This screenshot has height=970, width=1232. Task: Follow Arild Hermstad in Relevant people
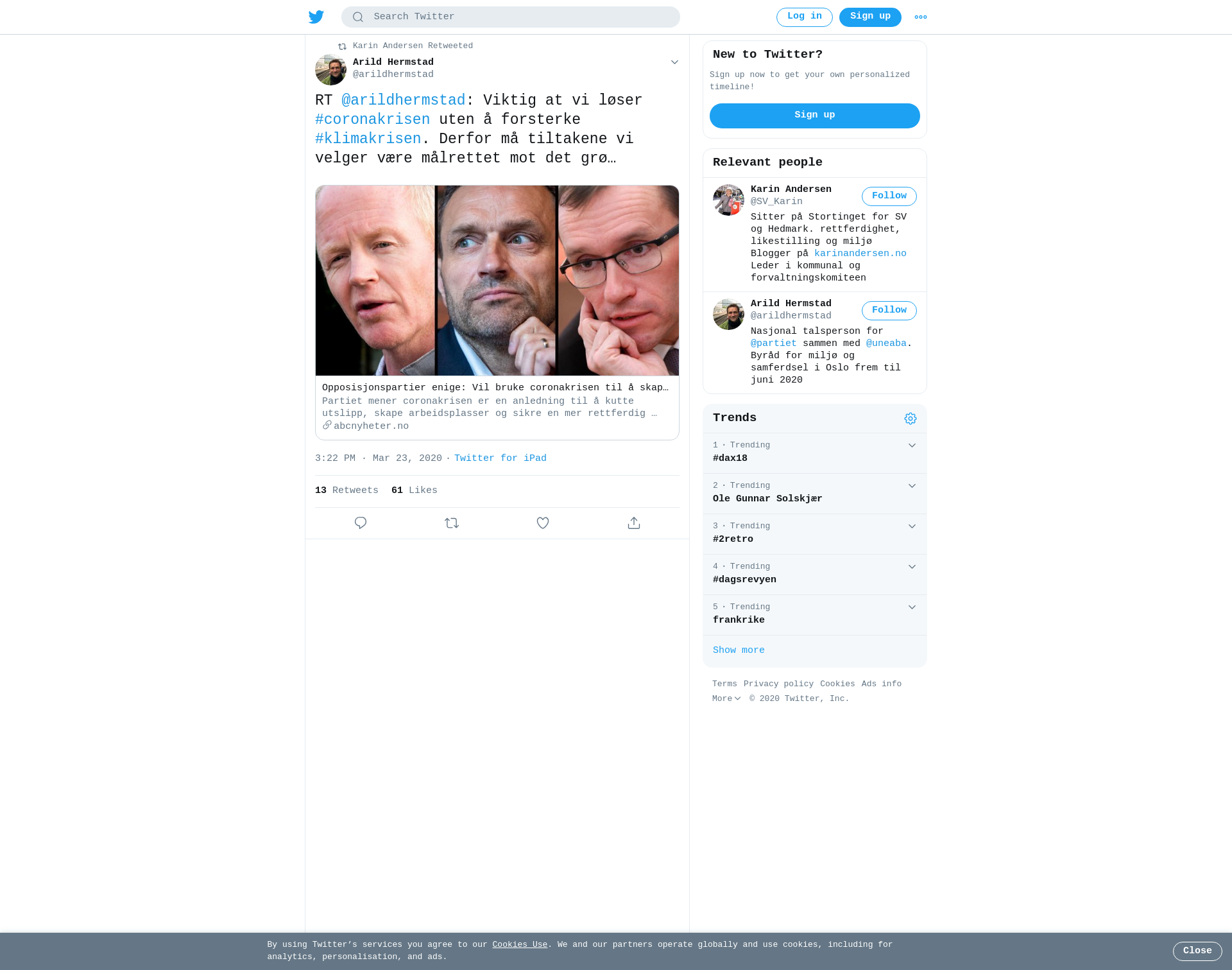889,311
